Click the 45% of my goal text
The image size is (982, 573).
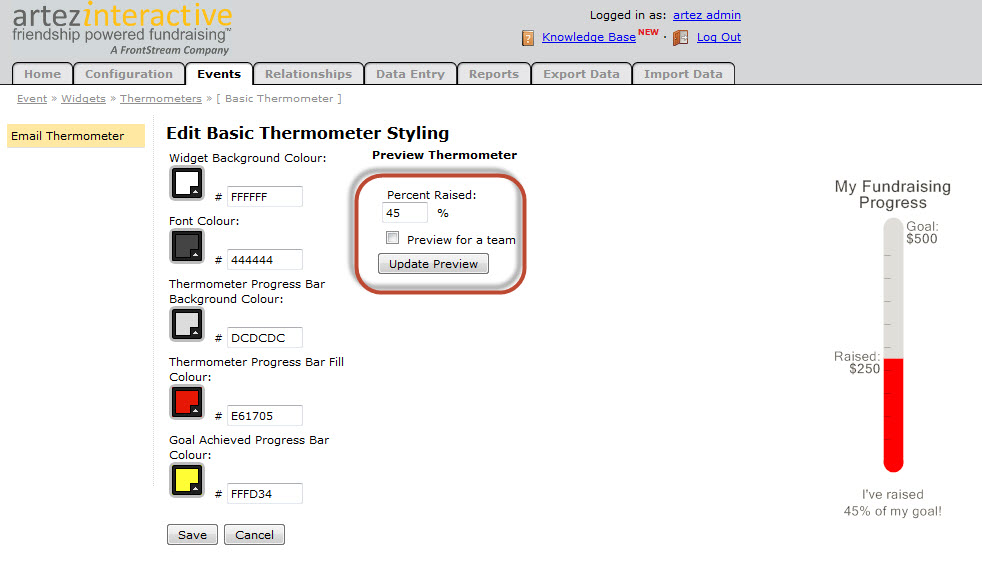click(892, 511)
